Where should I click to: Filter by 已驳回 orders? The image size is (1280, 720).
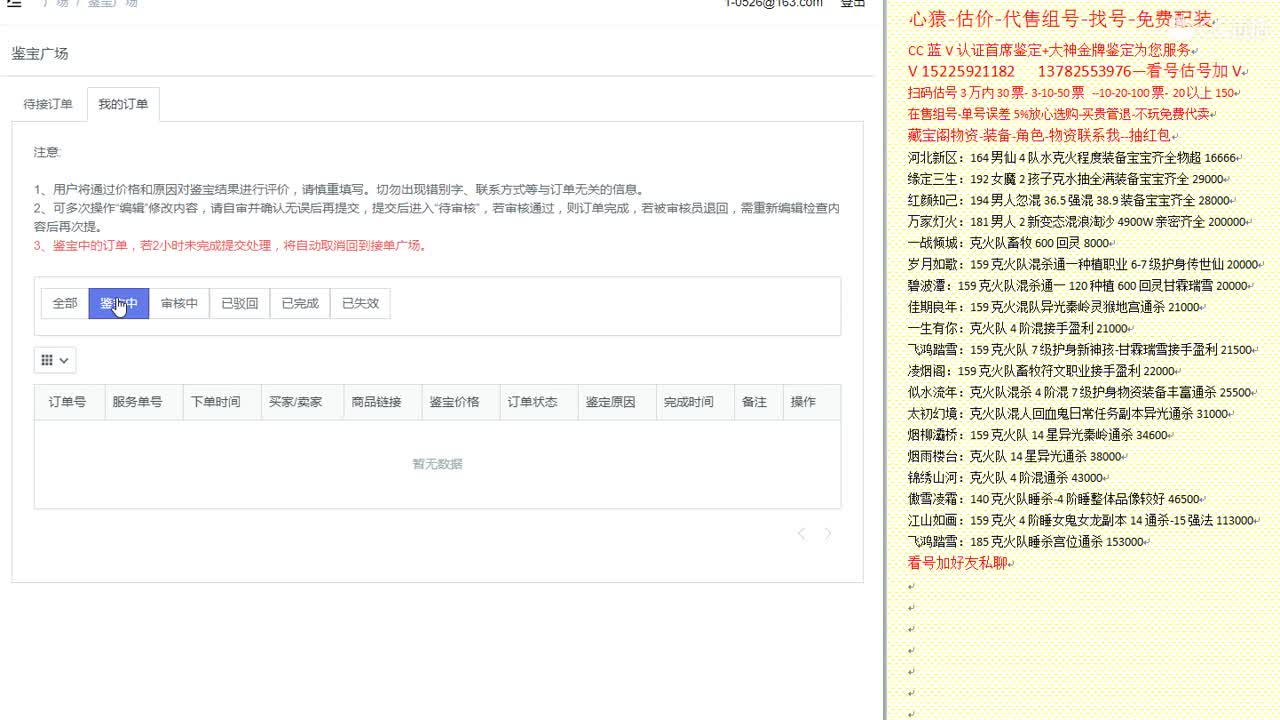tap(240, 303)
